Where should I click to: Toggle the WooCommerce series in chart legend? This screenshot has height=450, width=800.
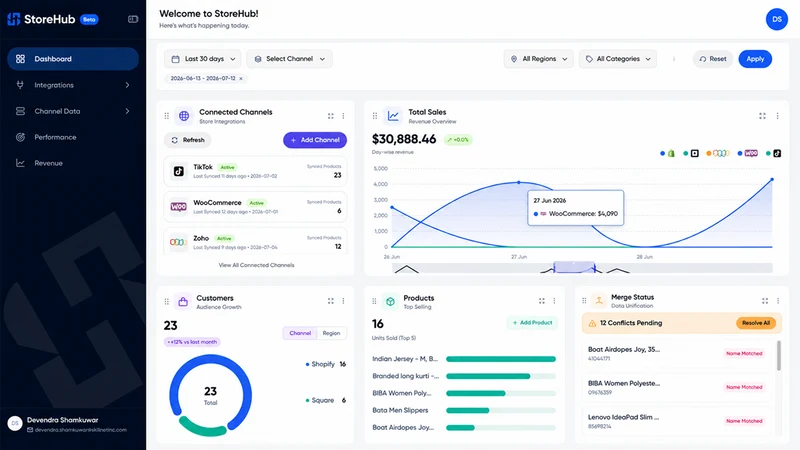pos(747,153)
